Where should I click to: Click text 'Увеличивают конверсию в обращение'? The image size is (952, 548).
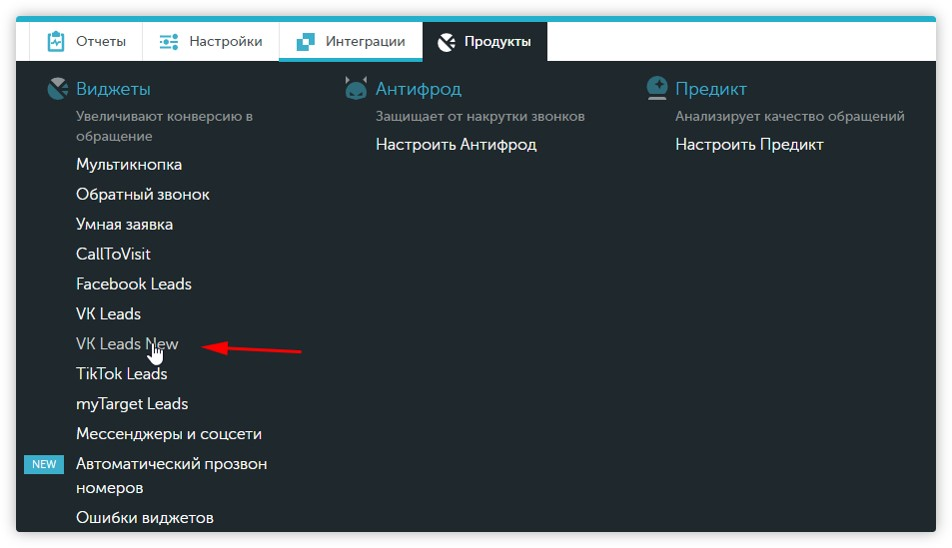pyautogui.click(x=164, y=126)
